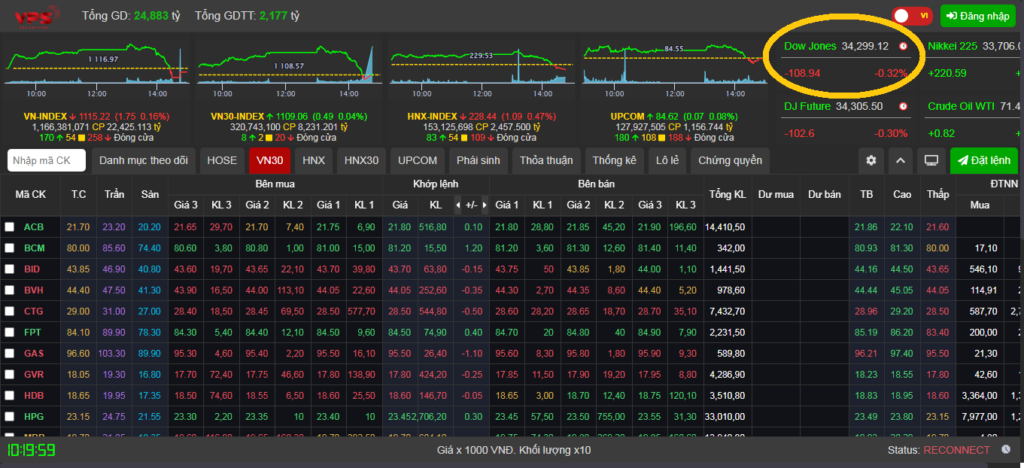Click the GVR ticker symbol

click(x=34, y=375)
